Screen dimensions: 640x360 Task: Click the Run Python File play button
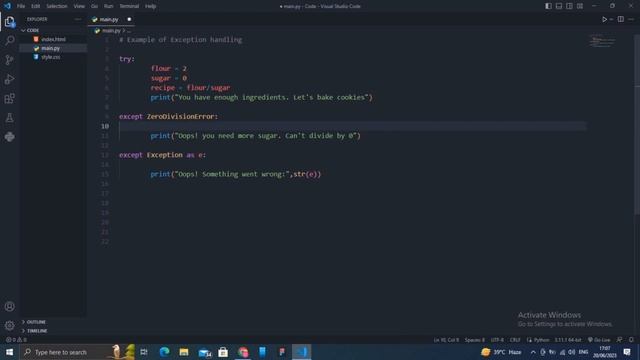pos(604,19)
